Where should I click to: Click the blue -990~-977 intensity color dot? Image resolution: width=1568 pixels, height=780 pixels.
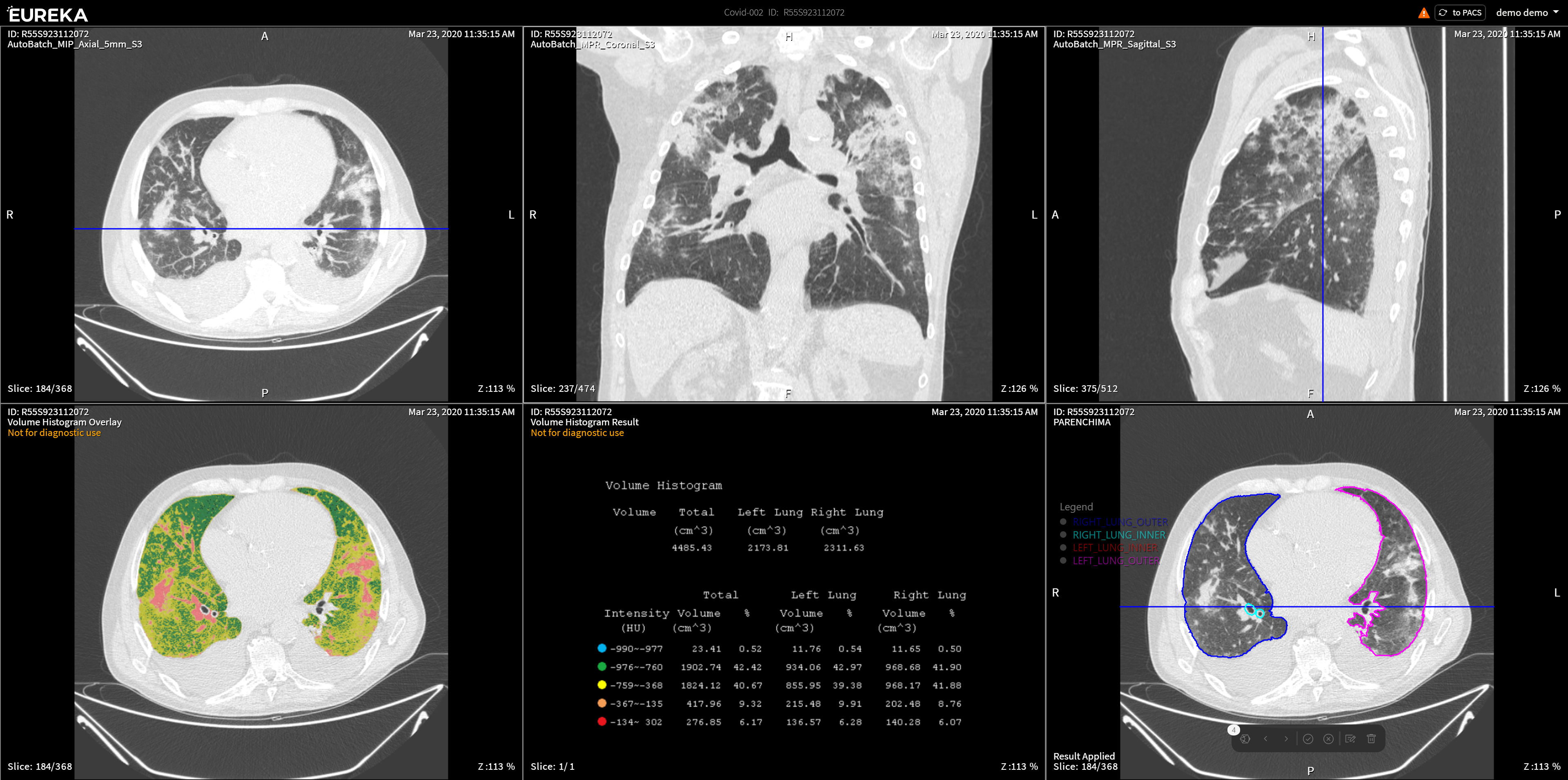click(x=601, y=648)
